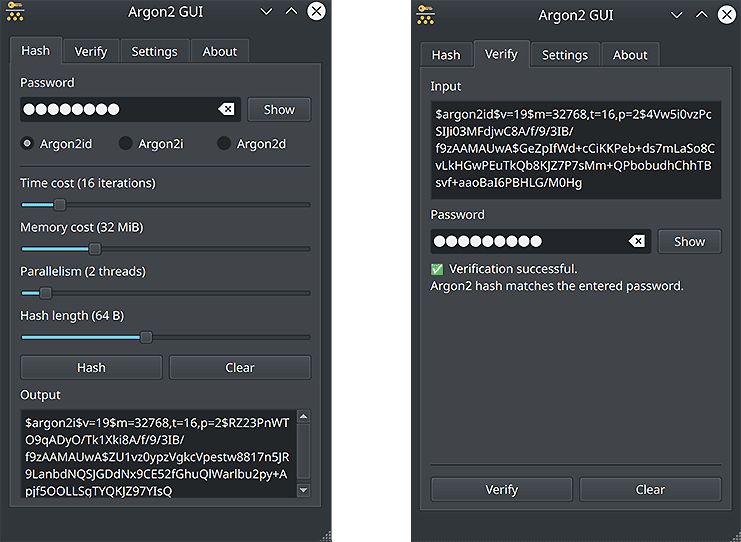
Task: Click the Verify button at the bottom
Action: pos(501,490)
